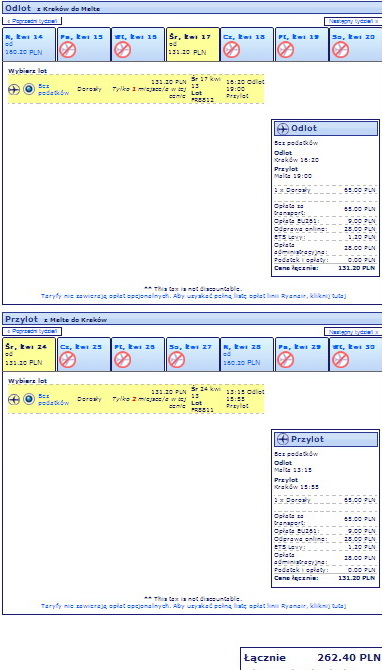Click the Kraków 16:20 departure text in the Odlot summary
Screen dimensions: 382x670
click(x=296, y=160)
